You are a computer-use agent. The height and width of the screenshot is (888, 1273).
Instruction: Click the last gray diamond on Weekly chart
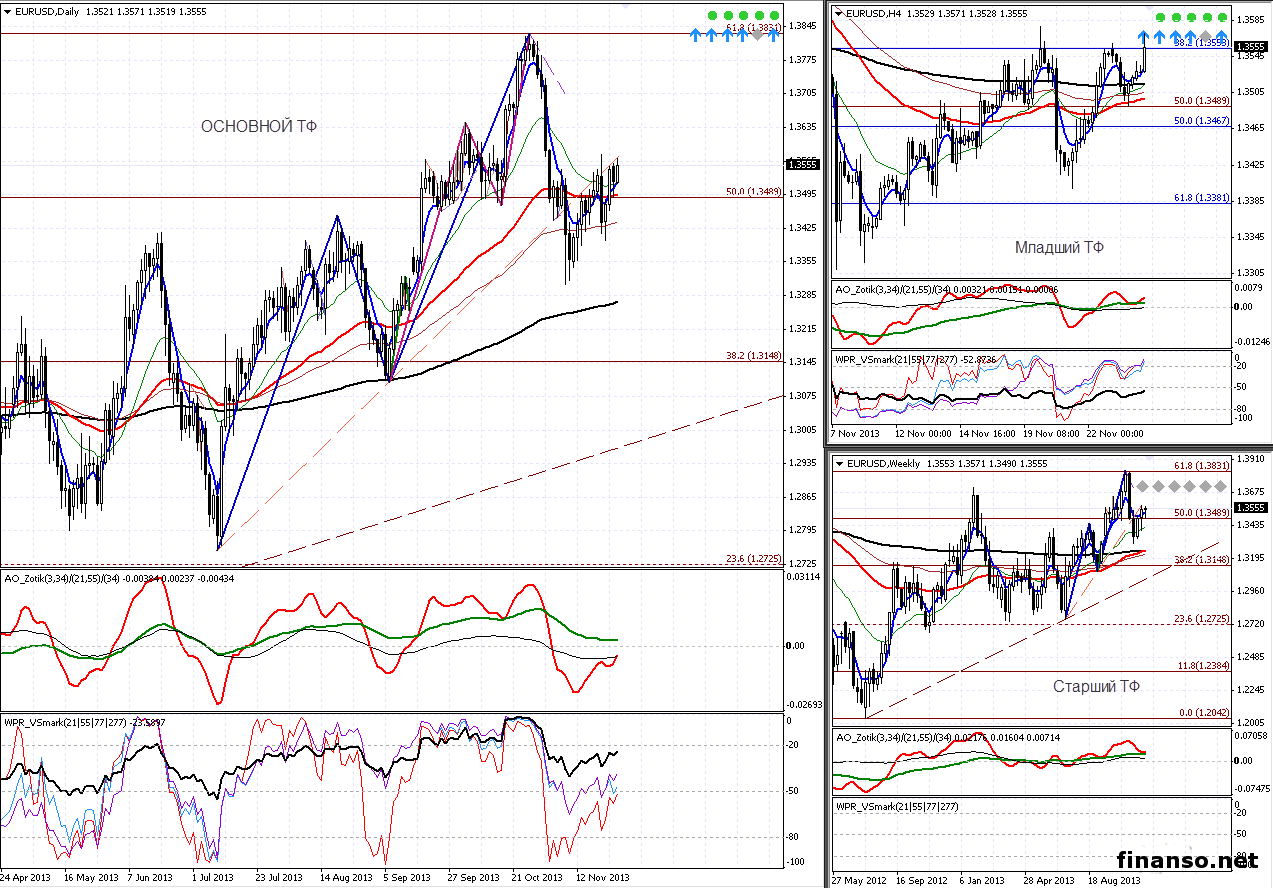pyautogui.click(x=1222, y=486)
